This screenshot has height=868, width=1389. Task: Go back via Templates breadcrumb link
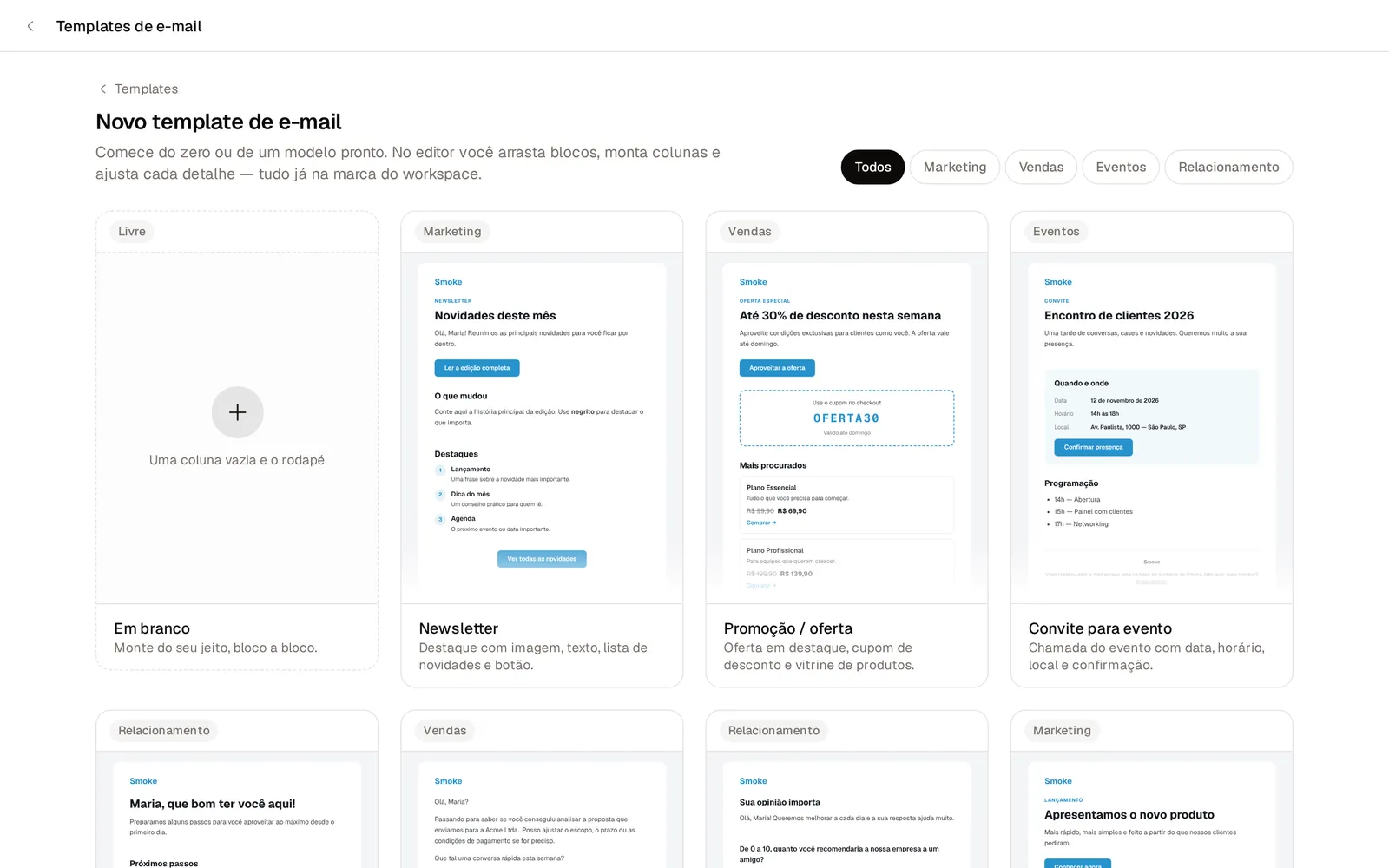click(146, 89)
